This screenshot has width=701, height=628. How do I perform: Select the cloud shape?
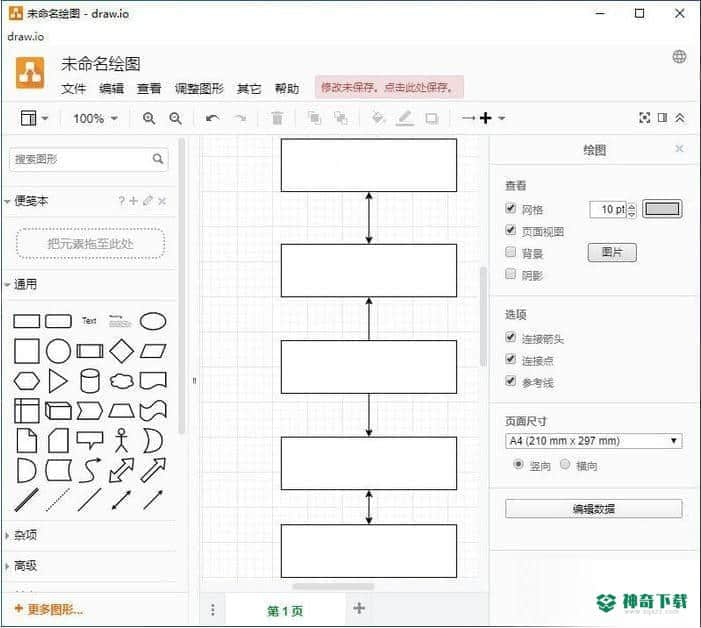click(122, 381)
